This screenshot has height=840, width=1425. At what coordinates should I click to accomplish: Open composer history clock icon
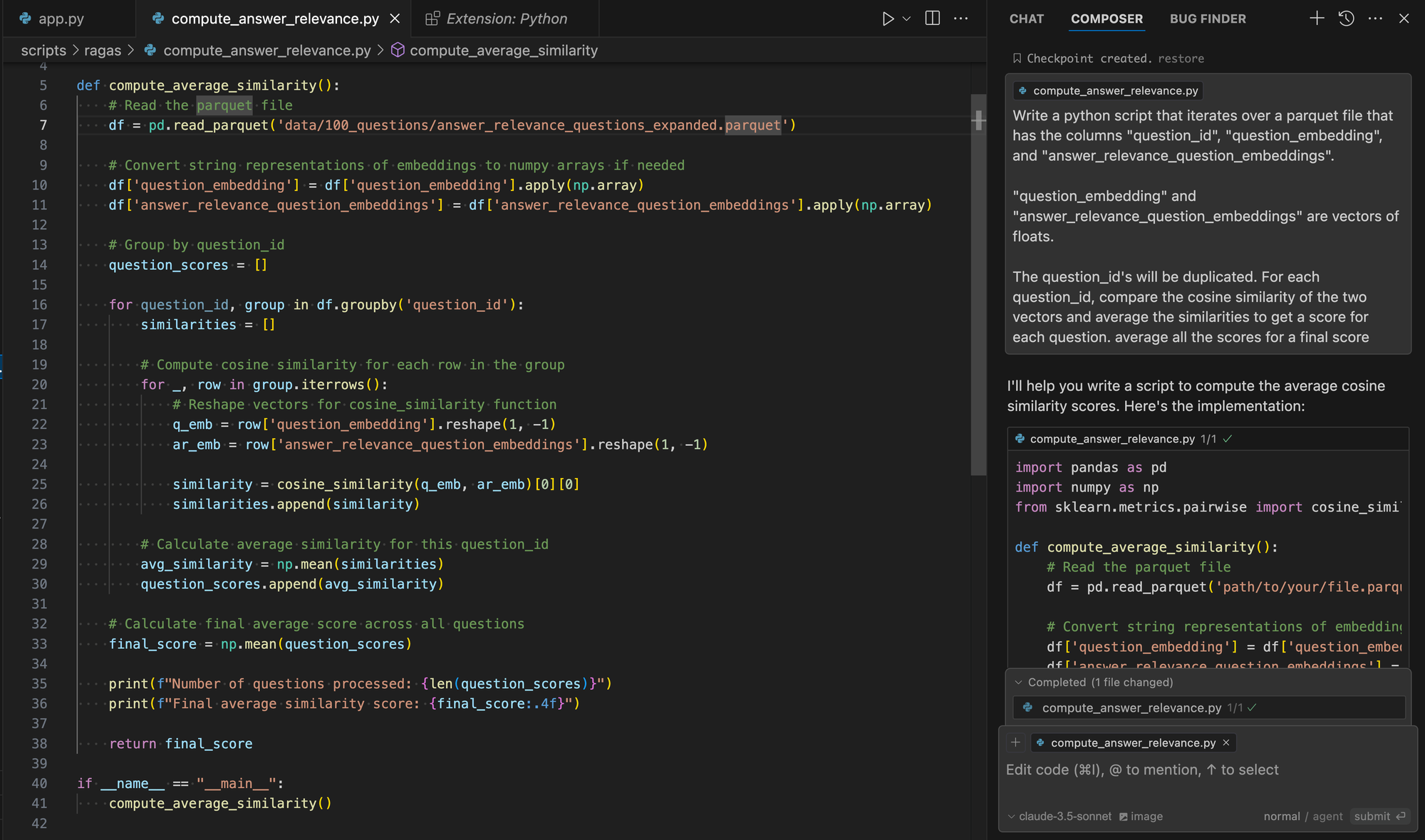point(1346,19)
